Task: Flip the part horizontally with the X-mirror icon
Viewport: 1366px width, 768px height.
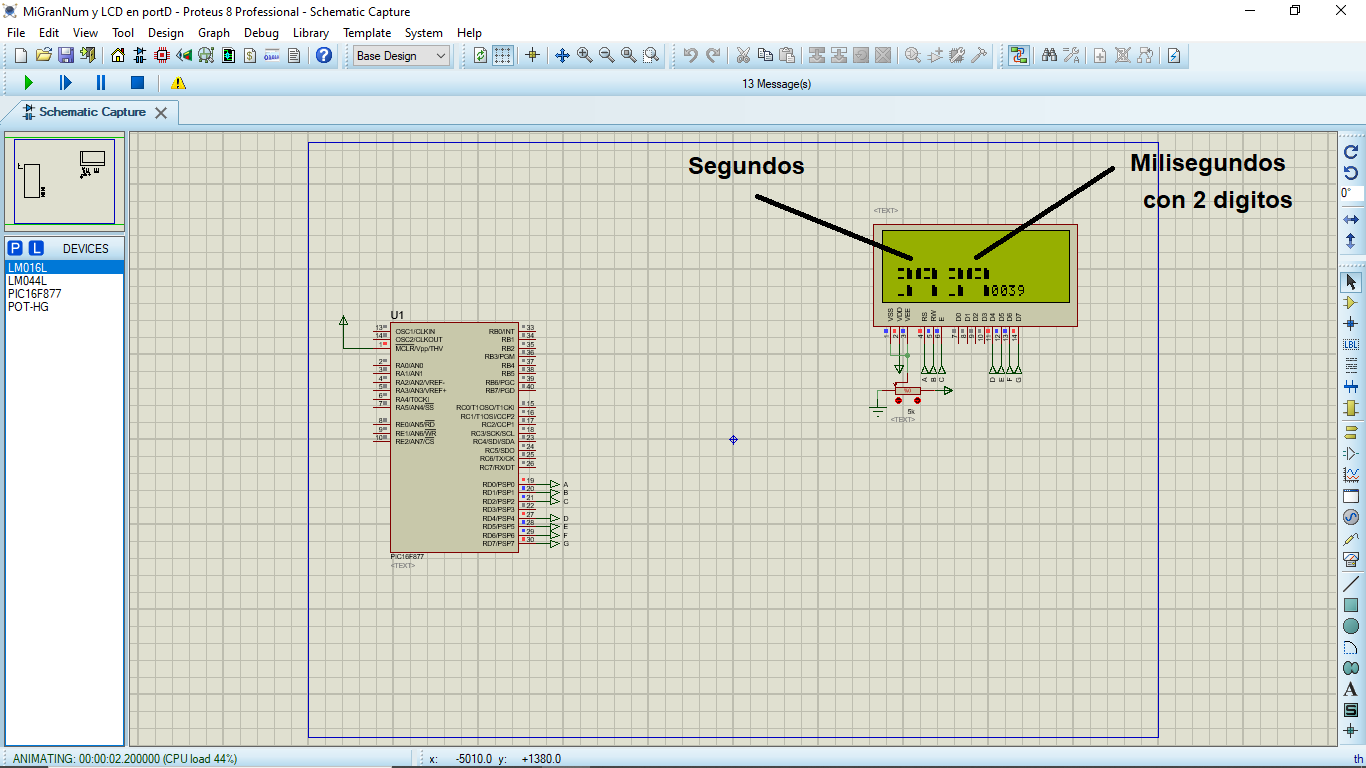Action: pyautogui.click(x=1351, y=219)
